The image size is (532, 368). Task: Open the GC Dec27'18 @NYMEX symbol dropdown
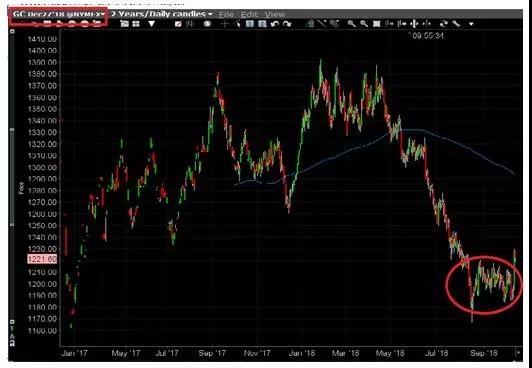click(58, 15)
